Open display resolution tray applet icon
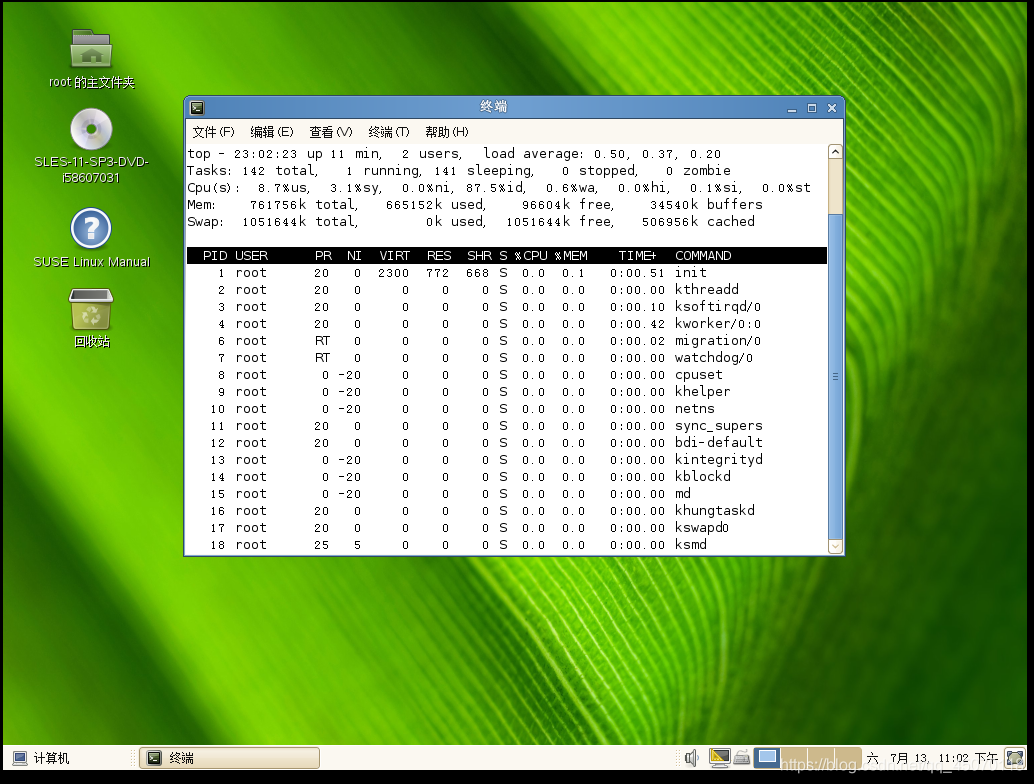Screen dimensions: 1034x784 pos(719,758)
